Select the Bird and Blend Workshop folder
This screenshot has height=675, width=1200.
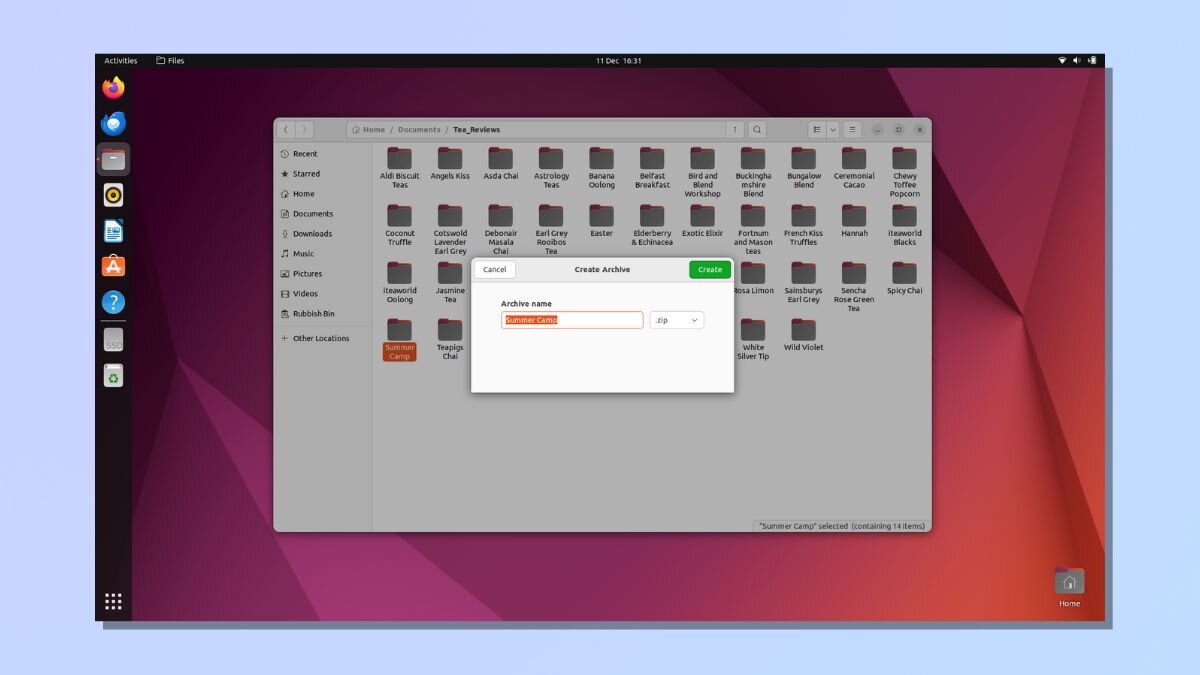pos(702,172)
